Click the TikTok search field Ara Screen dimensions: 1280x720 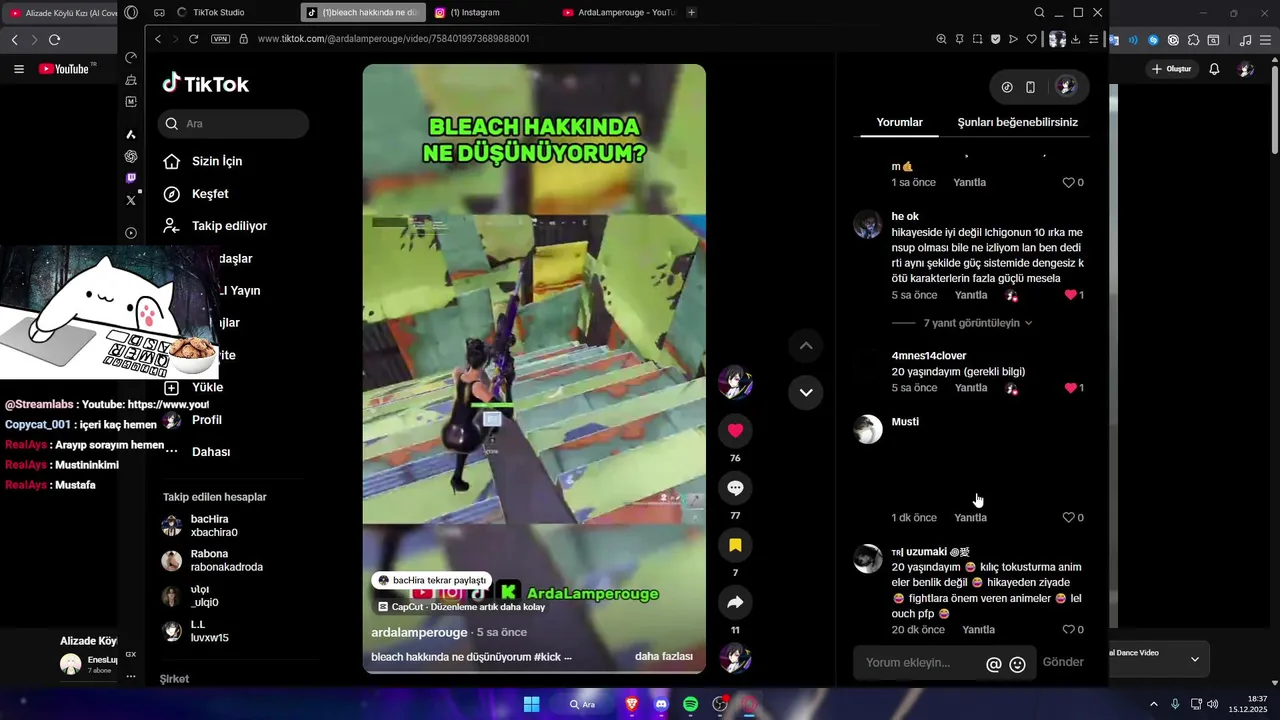pos(233,124)
